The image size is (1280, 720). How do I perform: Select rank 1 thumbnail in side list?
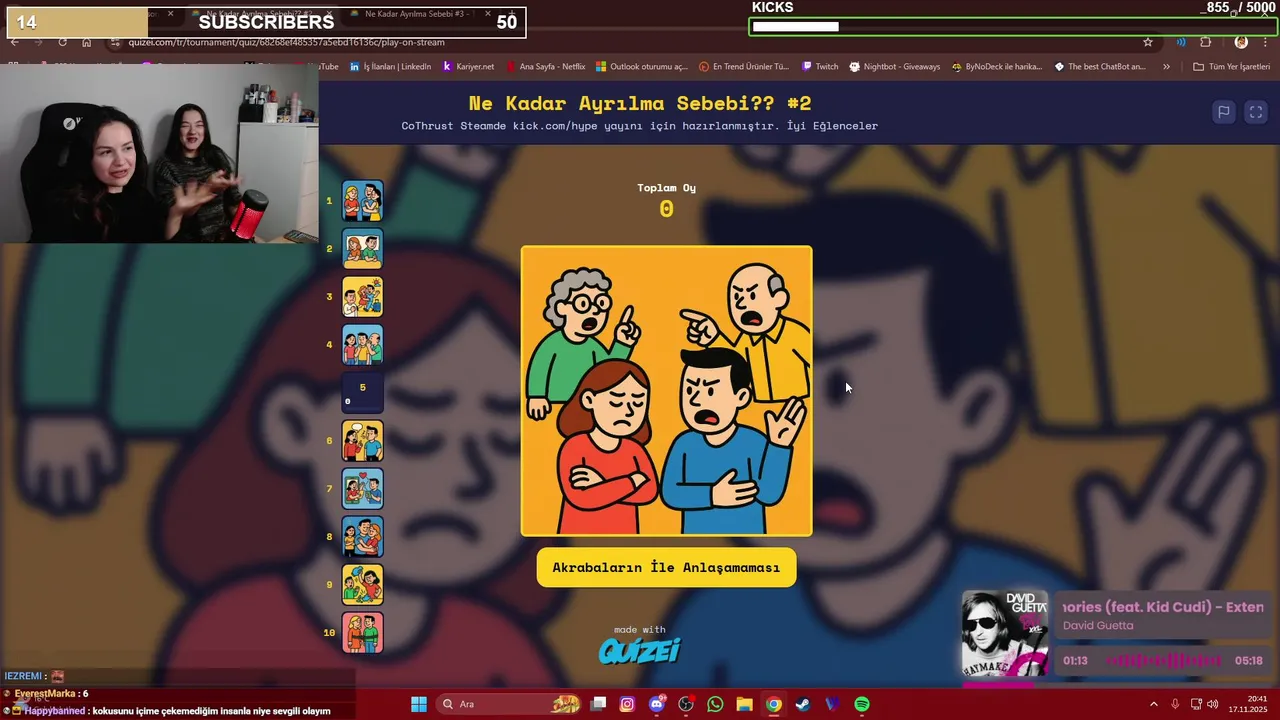[363, 201]
